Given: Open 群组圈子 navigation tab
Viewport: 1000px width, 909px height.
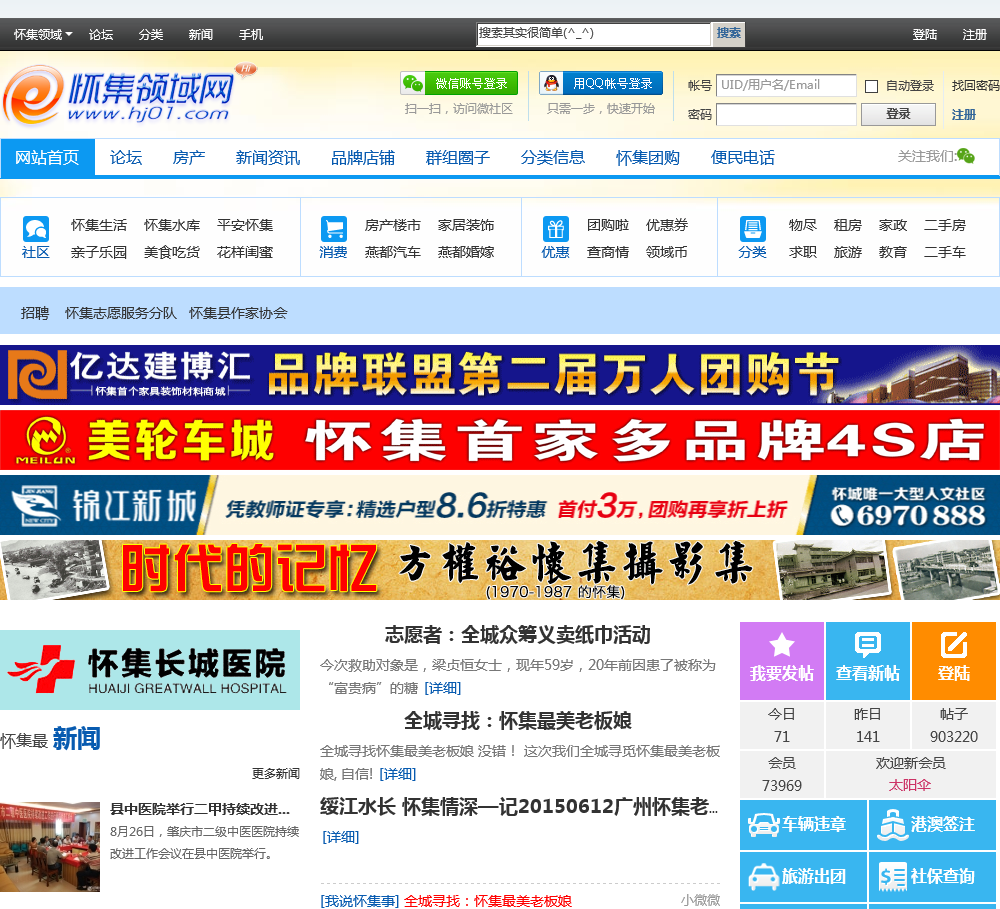Looking at the screenshot, I should tap(458, 157).
